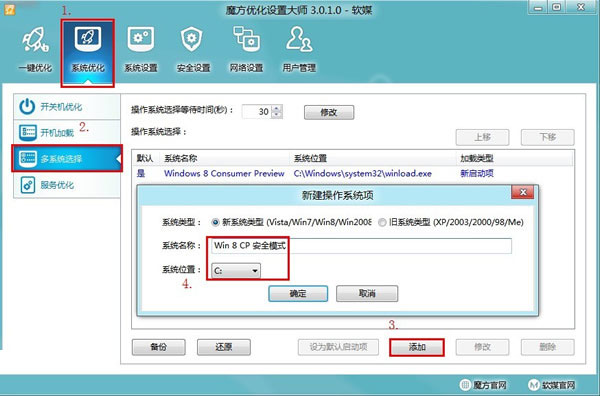
Task: Select the 系统优化 toolbar icon
Action: pos(88,39)
